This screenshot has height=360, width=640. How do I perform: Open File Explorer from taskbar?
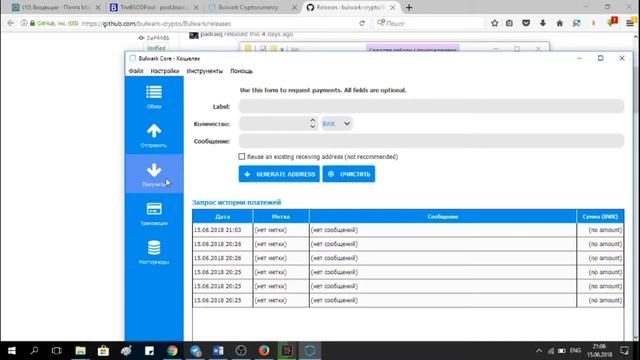(x=80, y=351)
